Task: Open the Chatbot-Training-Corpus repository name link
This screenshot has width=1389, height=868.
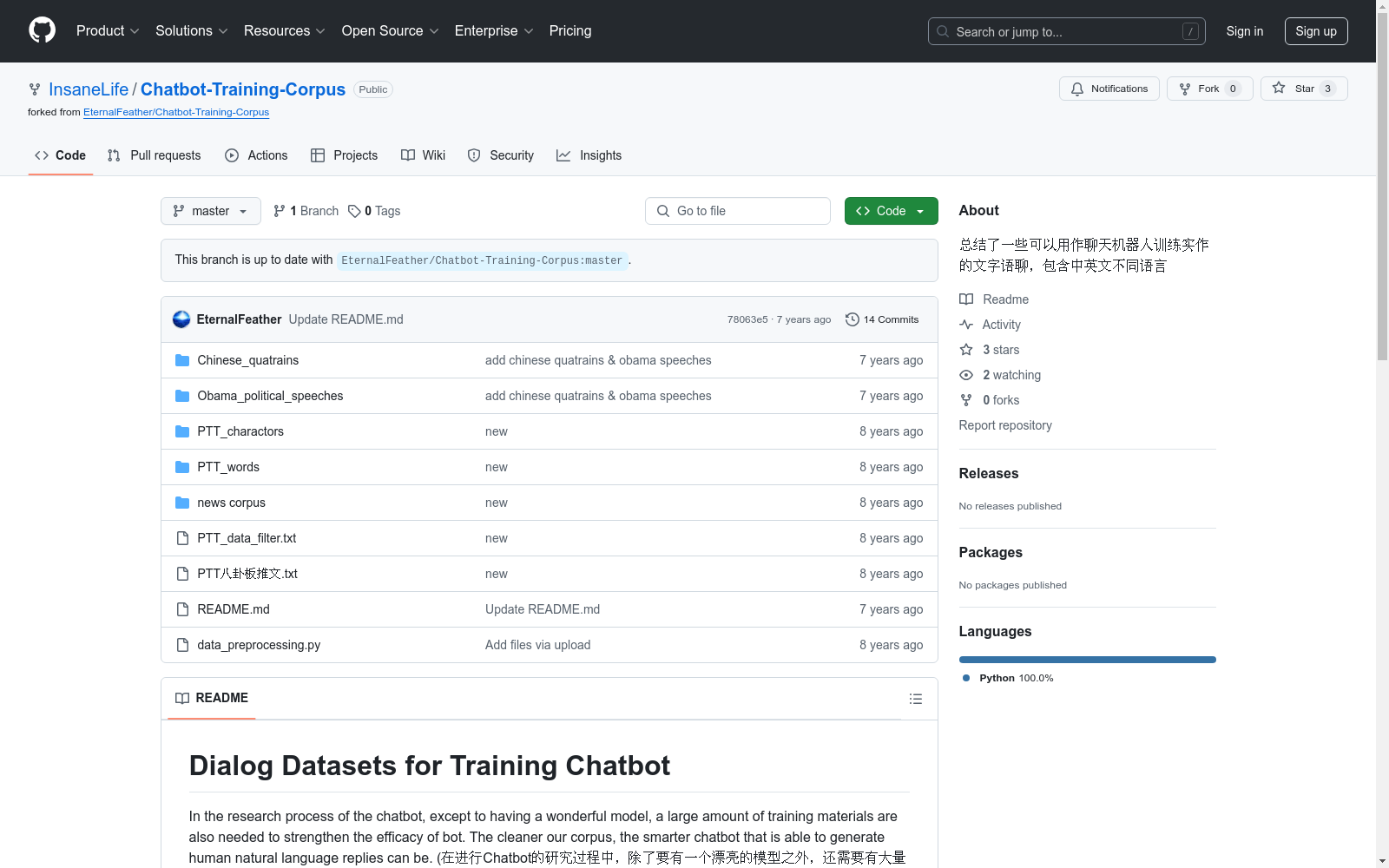Action: 243,89
